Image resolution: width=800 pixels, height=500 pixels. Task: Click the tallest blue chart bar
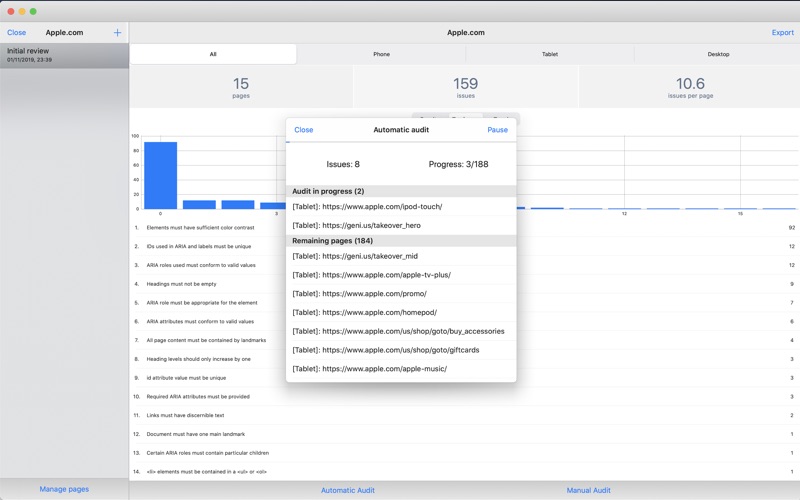pos(160,176)
